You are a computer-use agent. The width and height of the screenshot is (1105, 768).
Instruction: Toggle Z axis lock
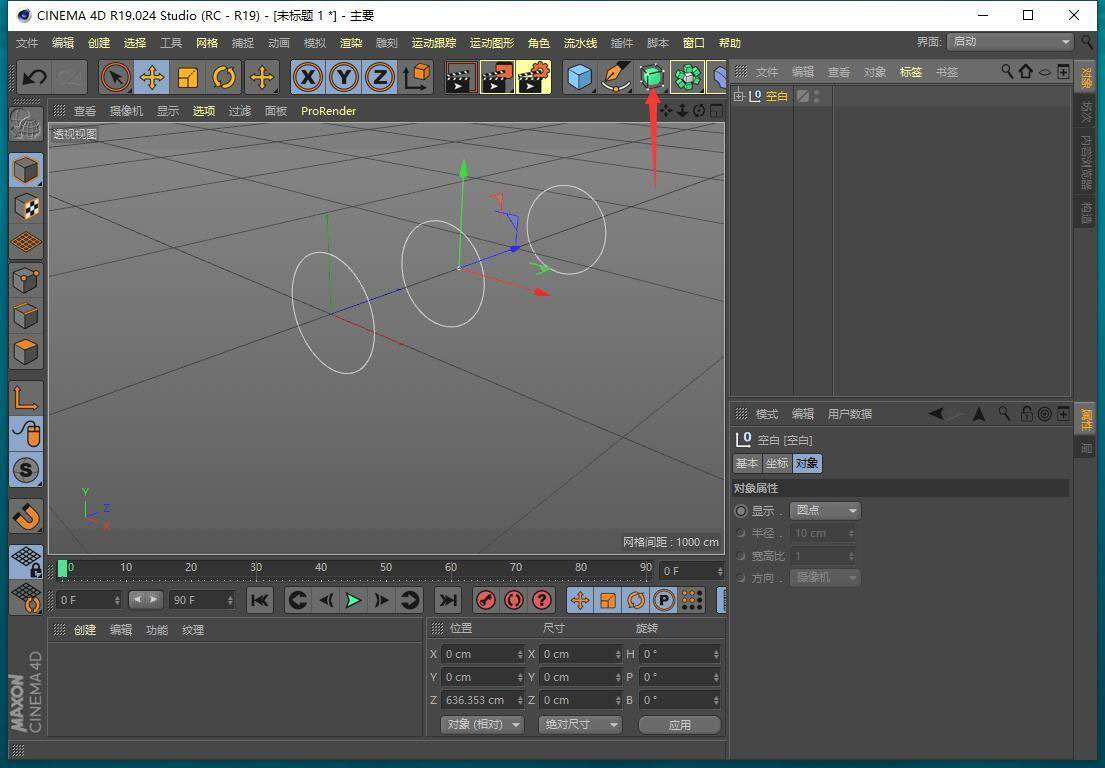380,77
